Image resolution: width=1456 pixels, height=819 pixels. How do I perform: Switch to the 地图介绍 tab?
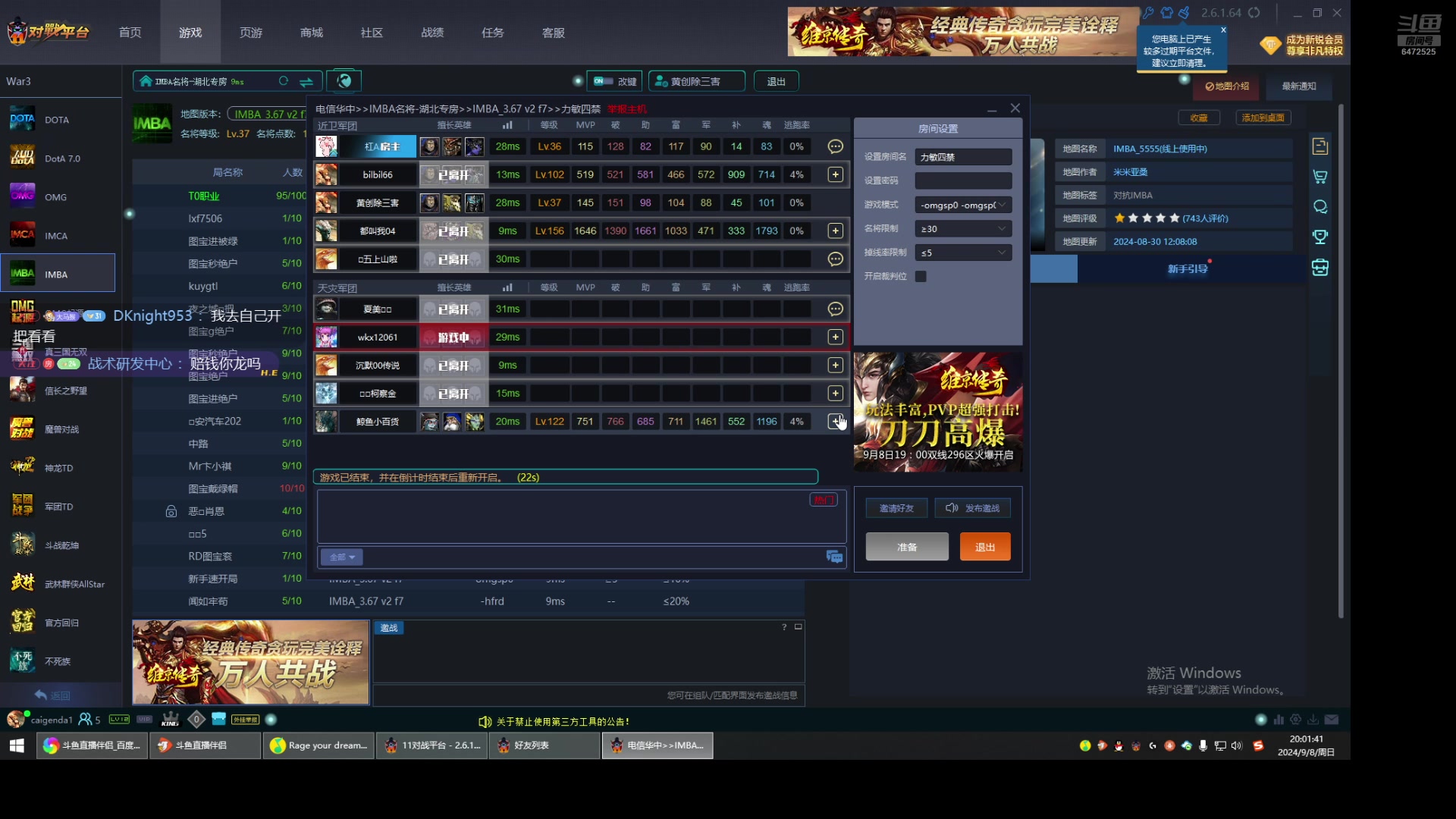(x=1228, y=86)
